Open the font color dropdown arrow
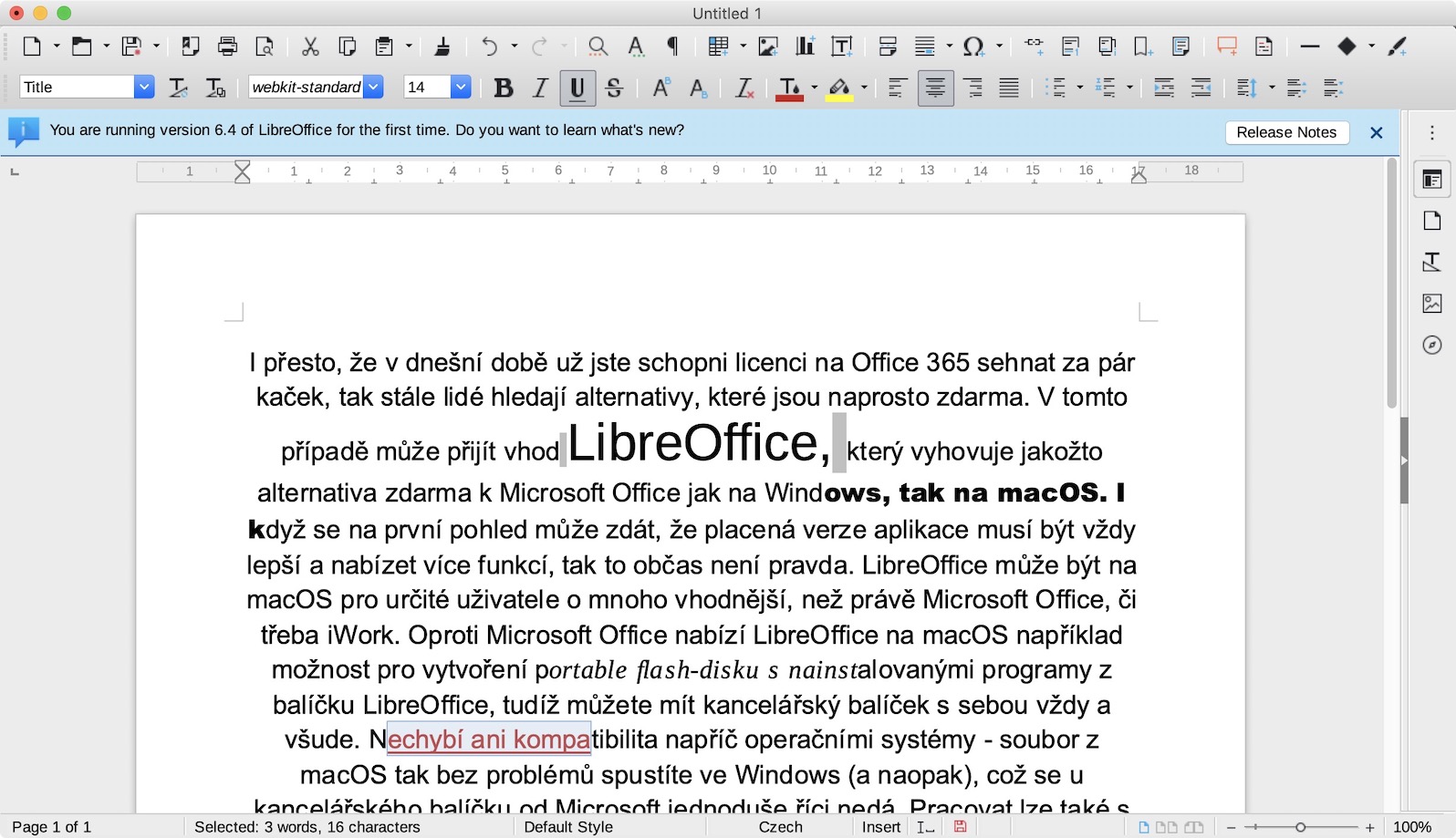 [814, 88]
